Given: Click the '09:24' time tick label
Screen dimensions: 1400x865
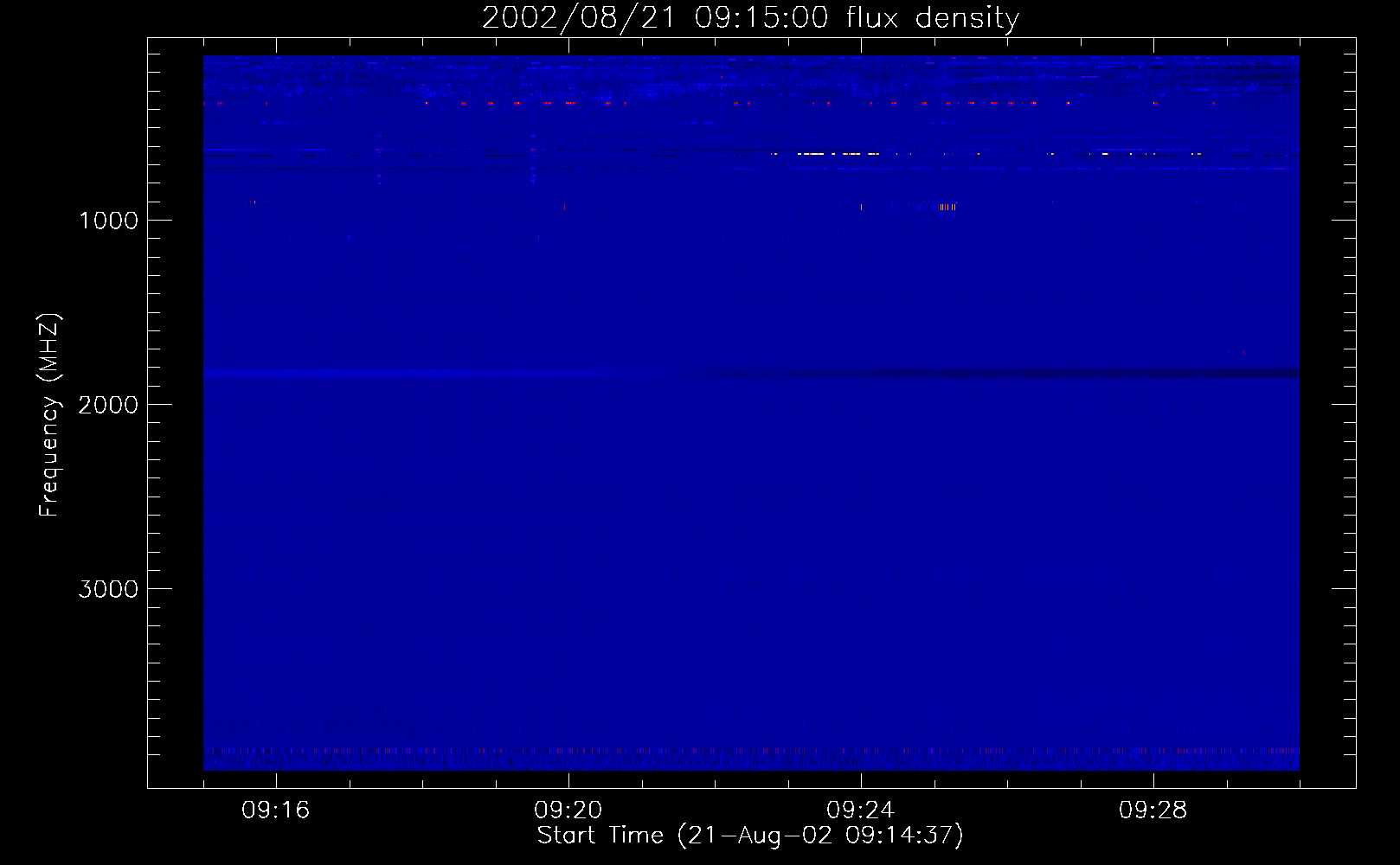Looking at the screenshot, I should [860, 811].
